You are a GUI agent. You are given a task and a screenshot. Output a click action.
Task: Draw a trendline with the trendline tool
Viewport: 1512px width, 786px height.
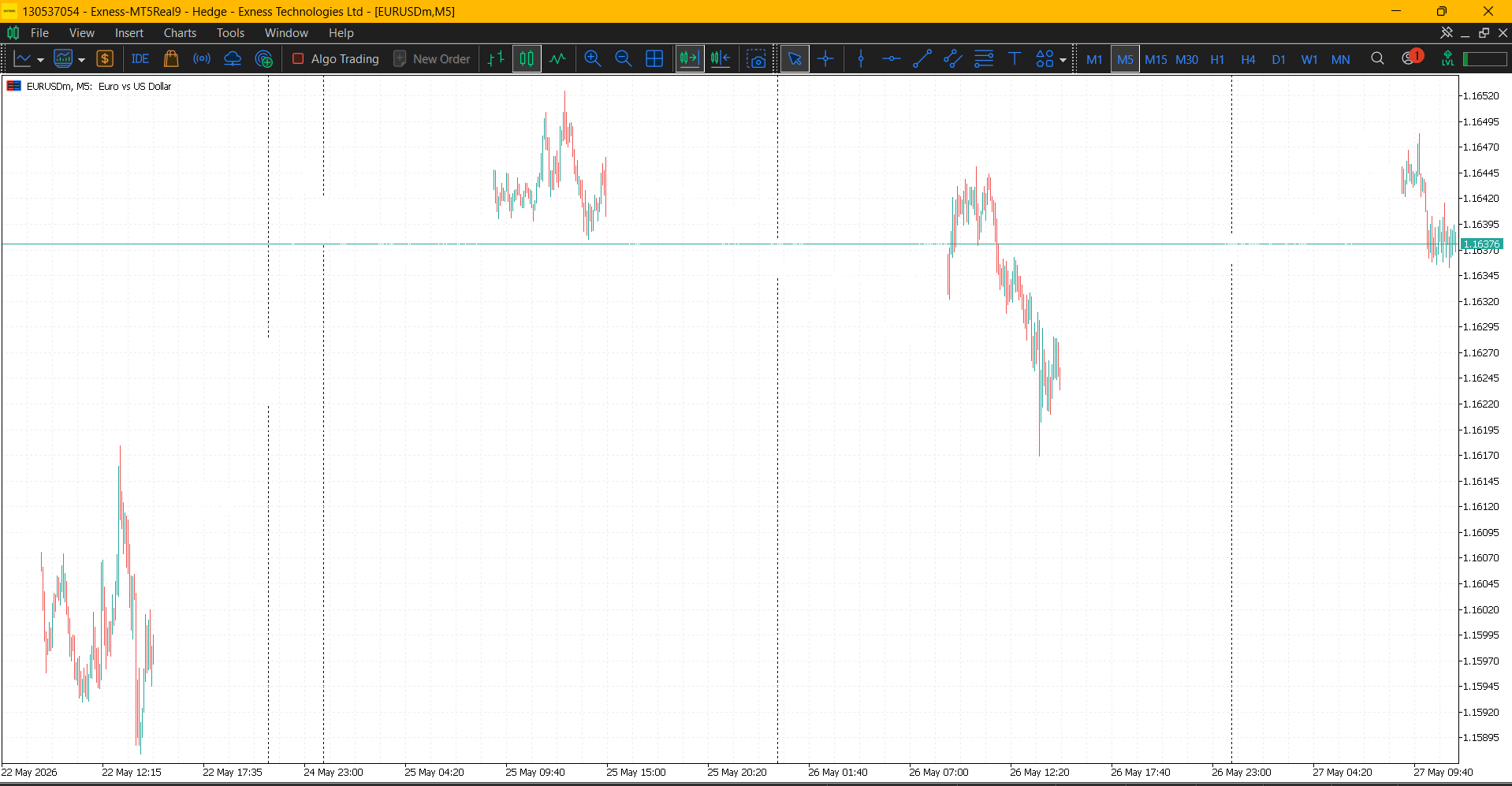922,59
